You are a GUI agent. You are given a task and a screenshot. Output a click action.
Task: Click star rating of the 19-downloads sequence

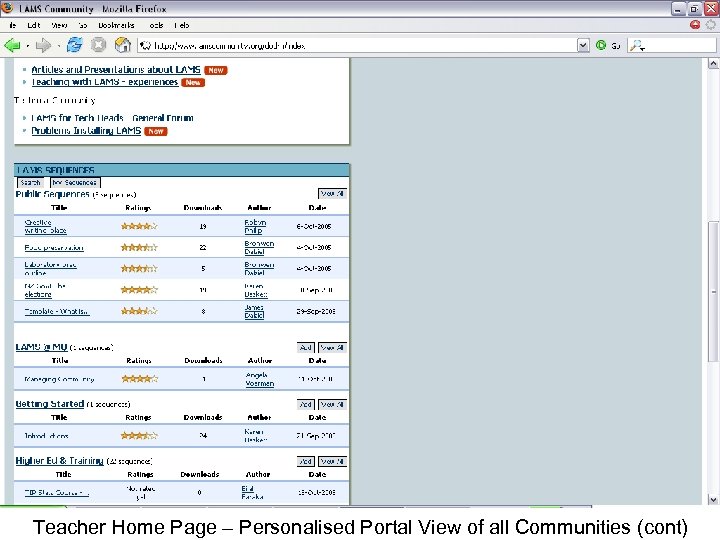pyautogui.click(x=139, y=226)
